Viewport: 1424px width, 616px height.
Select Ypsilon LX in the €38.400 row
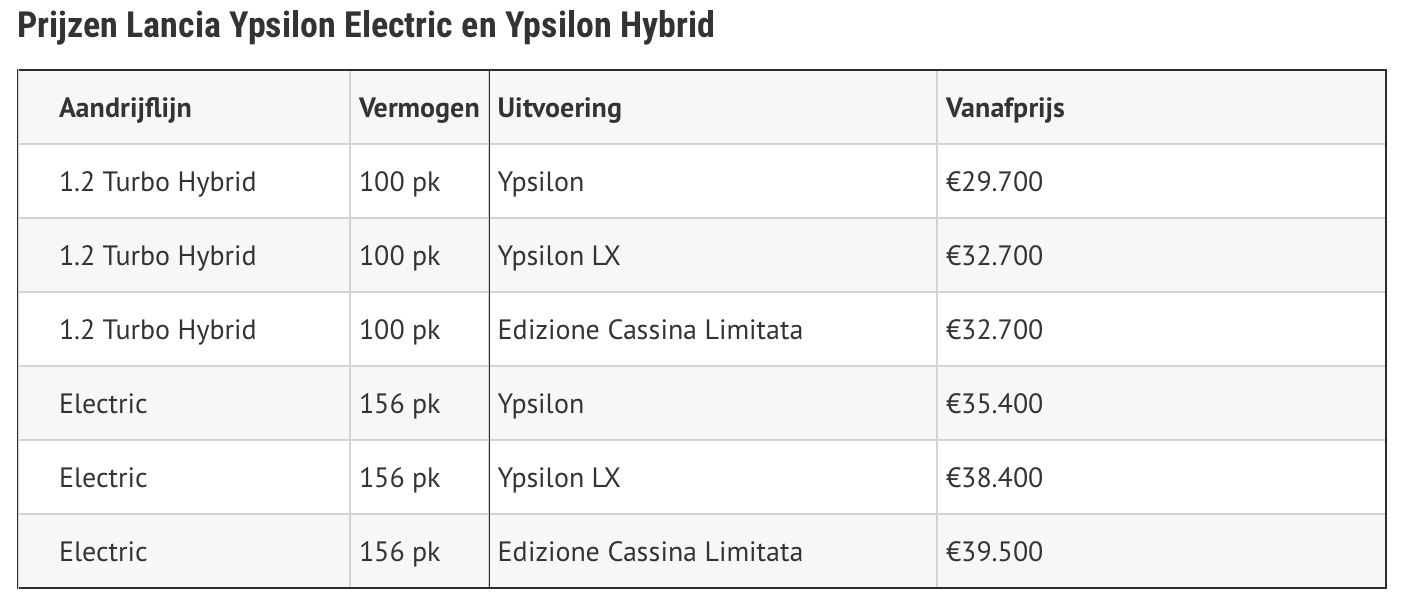tap(559, 478)
